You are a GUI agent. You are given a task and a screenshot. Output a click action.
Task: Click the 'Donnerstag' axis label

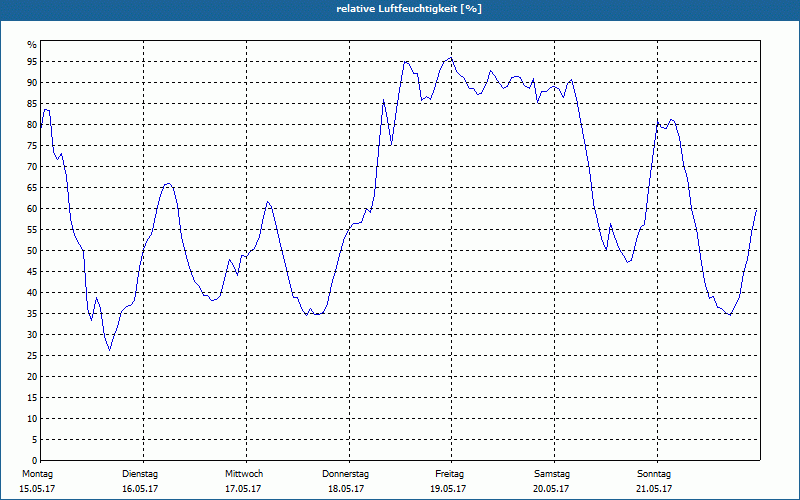[345, 474]
